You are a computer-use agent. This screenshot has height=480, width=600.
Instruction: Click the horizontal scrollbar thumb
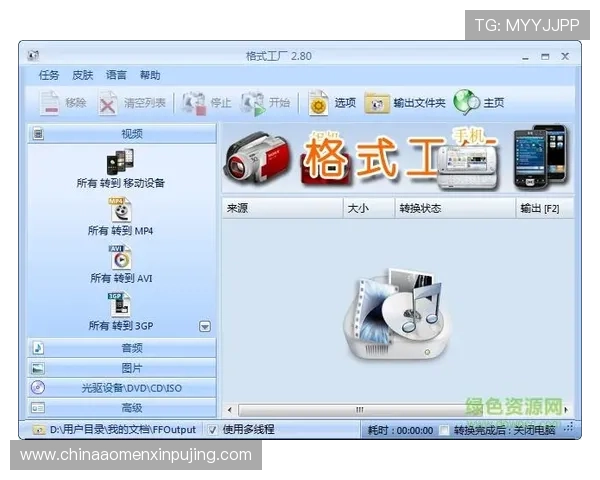(359, 410)
